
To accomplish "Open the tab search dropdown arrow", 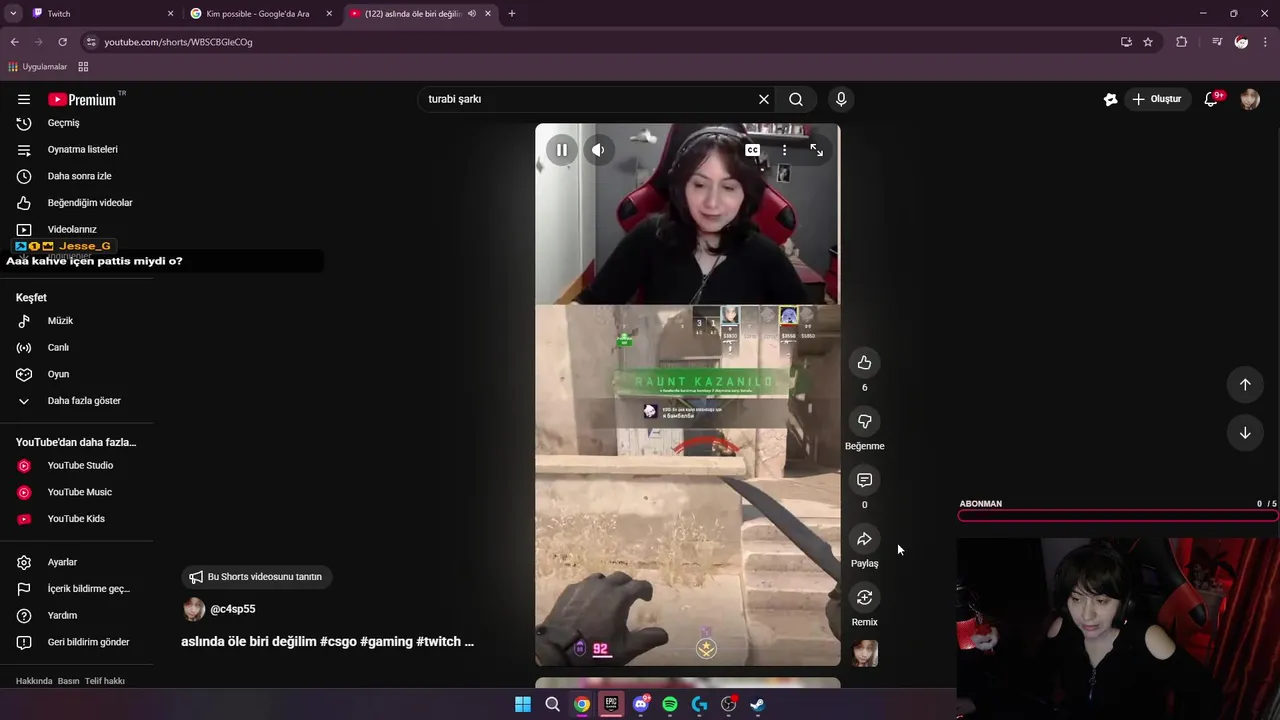I will 13,14.
